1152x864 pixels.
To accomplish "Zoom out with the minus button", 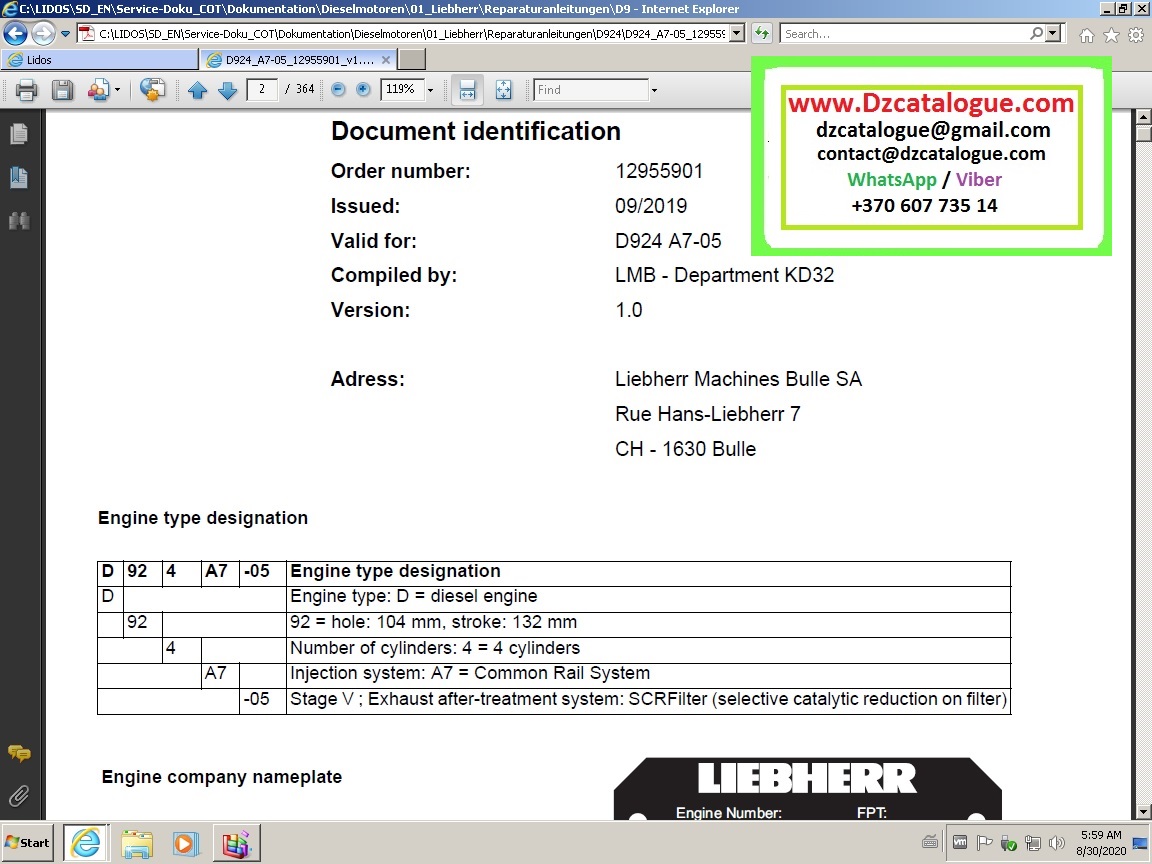I will tap(338, 89).
